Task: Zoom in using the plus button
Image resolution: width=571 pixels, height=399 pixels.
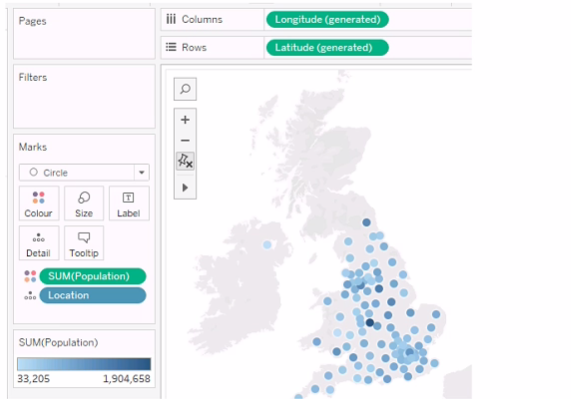Action: coord(185,120)
